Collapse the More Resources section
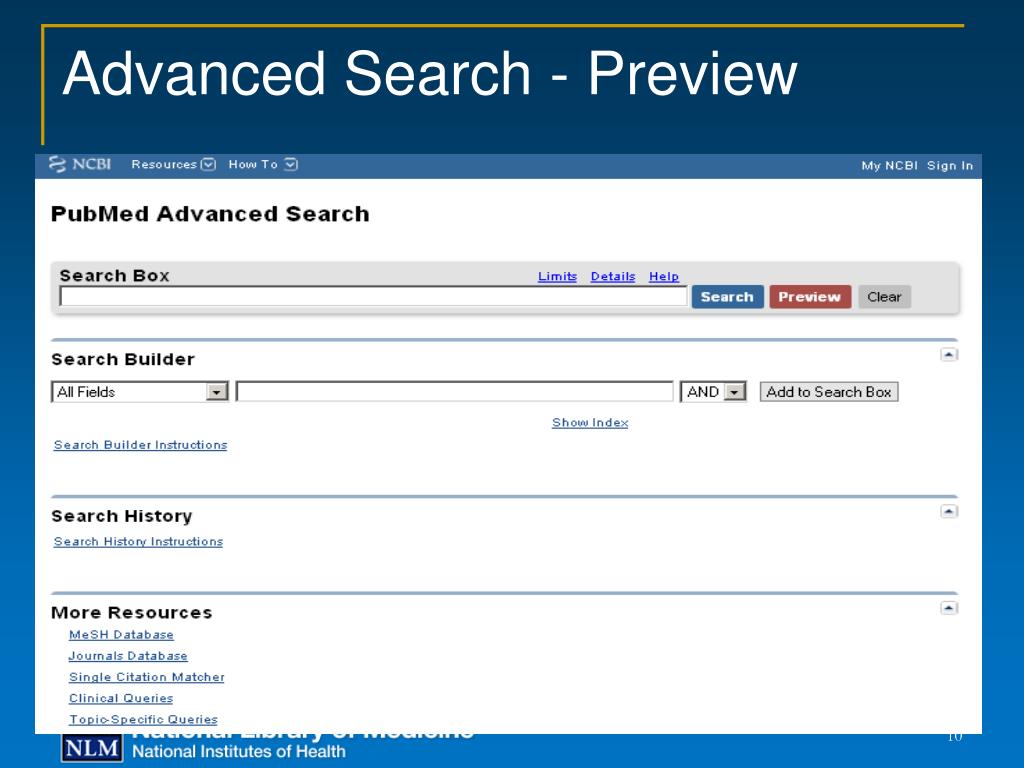The image size is (1024, 768). 949,608
